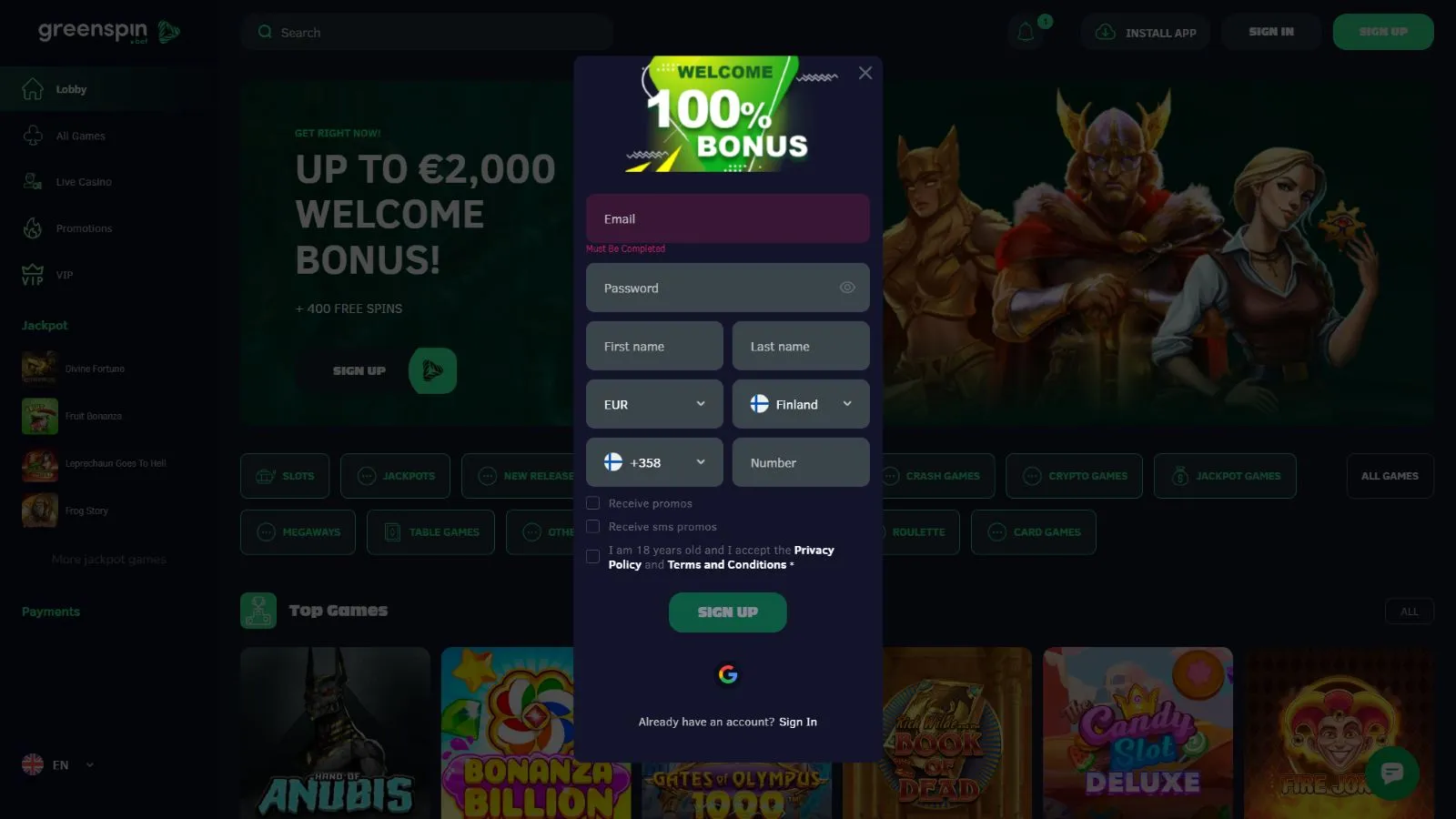This screenshot has width=1456, height=819.
Task: Open the notifications bell icon
Action: [1026, 33]
